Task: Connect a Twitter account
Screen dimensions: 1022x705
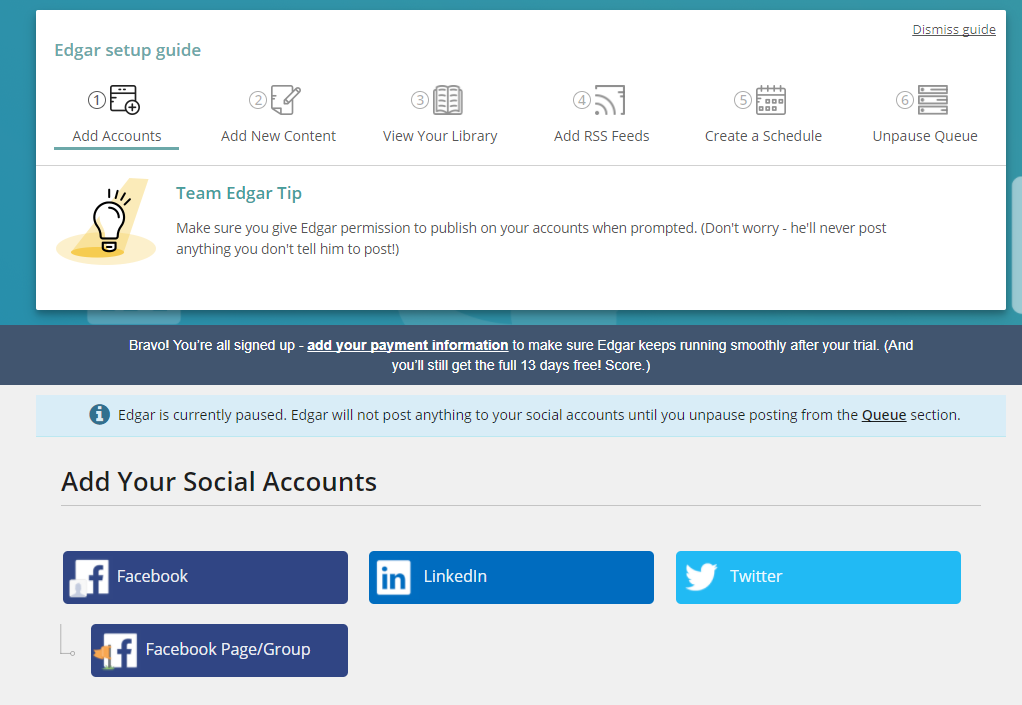Action: (x=818, y=577)
